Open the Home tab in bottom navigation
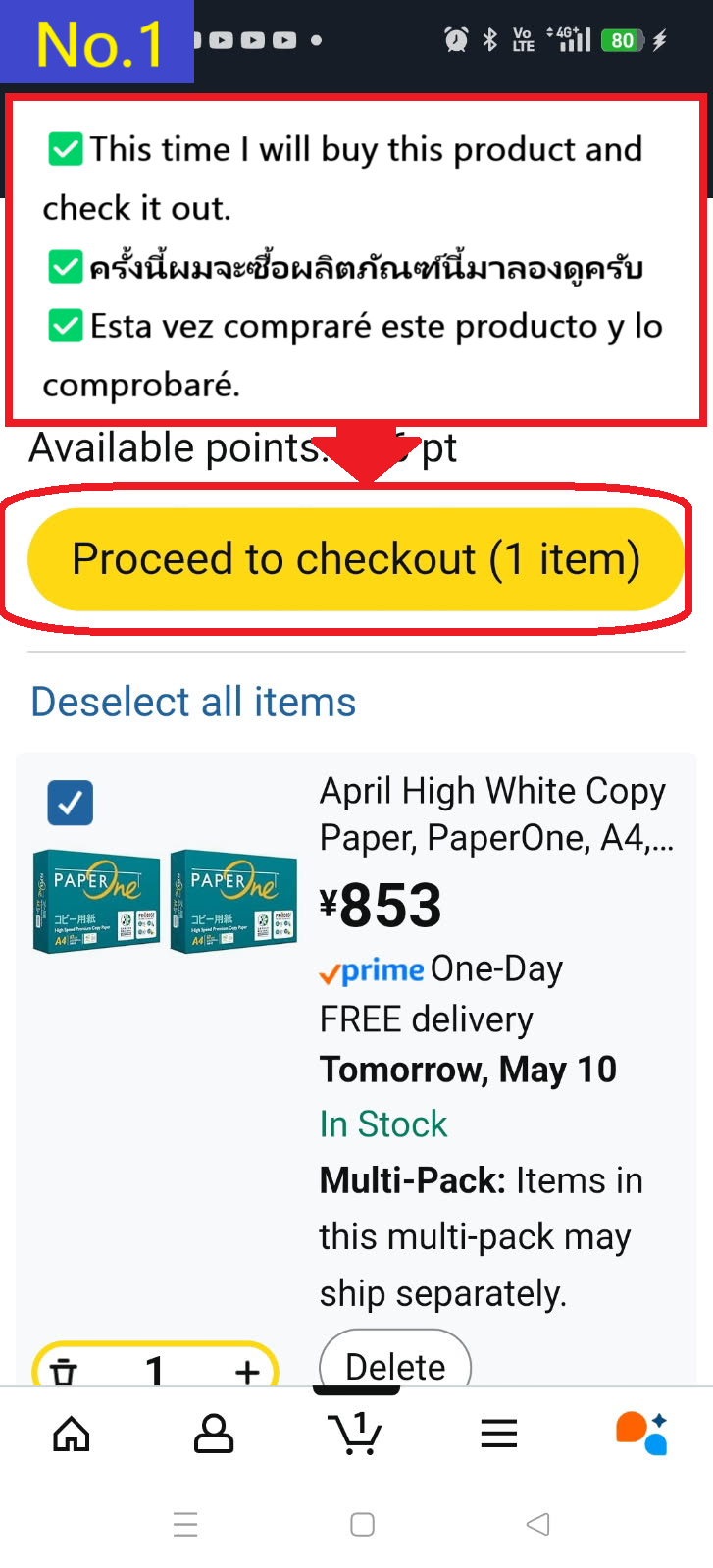Screen dimensions: 713x1568 (x=70, y=1434)
